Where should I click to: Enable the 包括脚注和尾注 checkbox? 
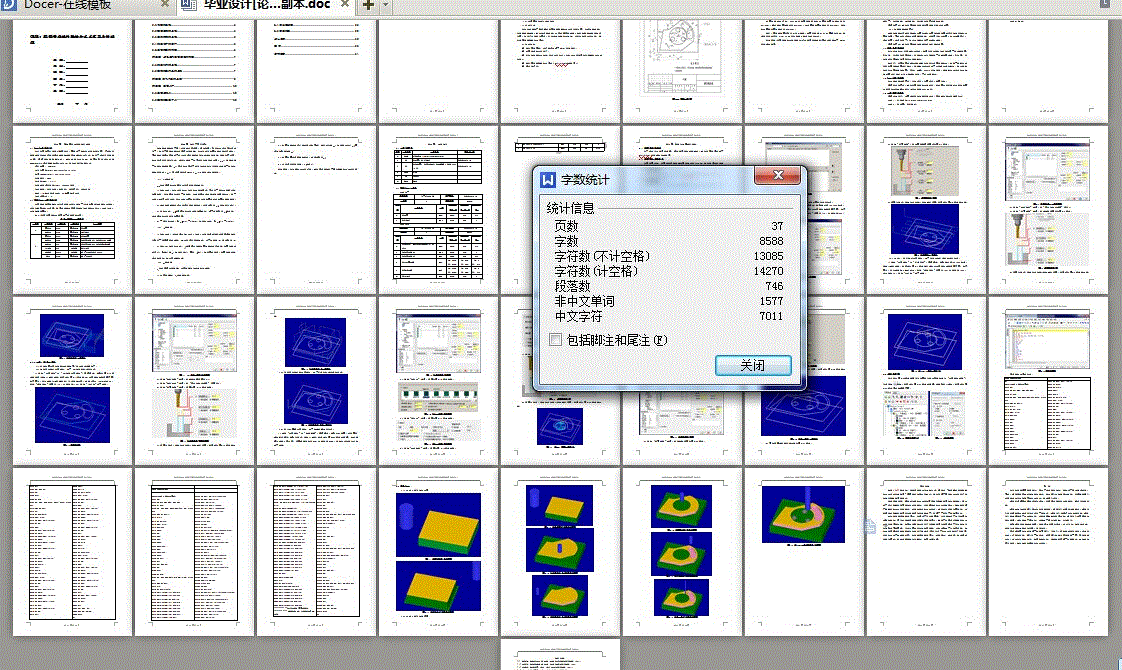click(x=555, y=339)
